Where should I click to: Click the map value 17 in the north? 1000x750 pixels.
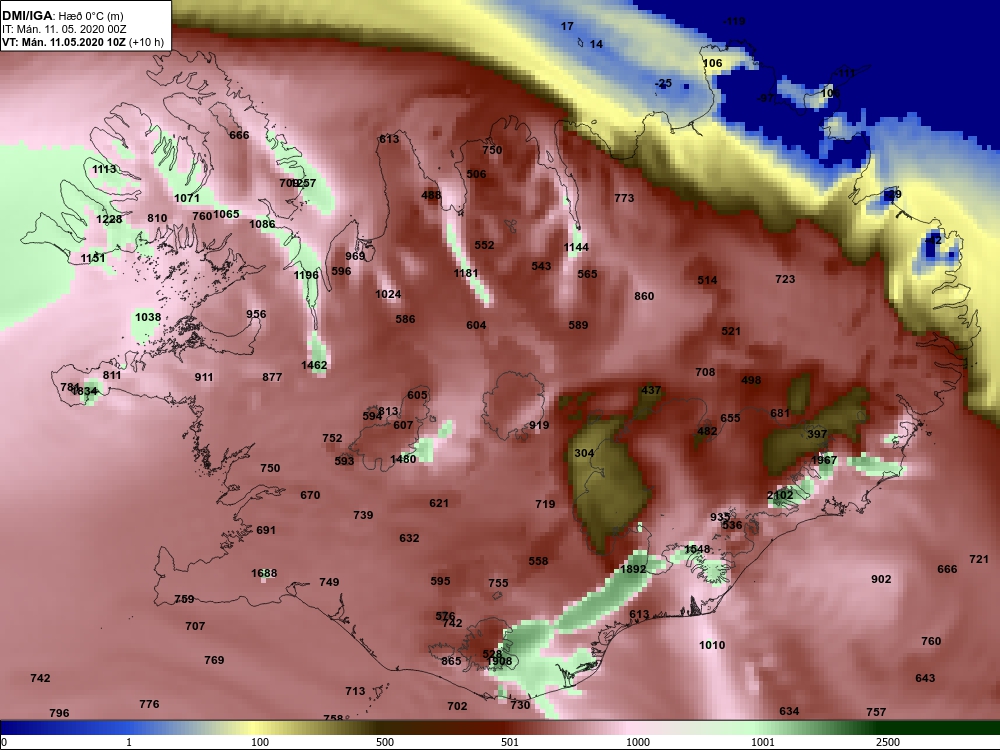click(567, 27)
